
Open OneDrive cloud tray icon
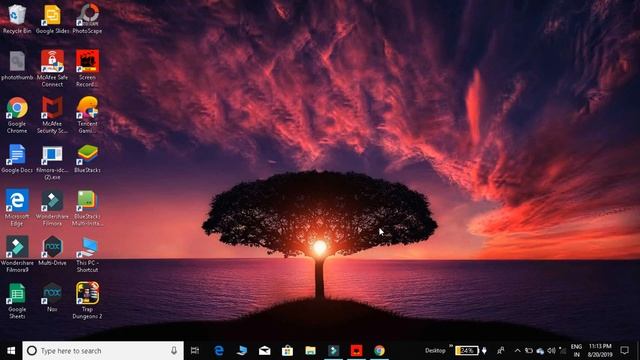540,351
